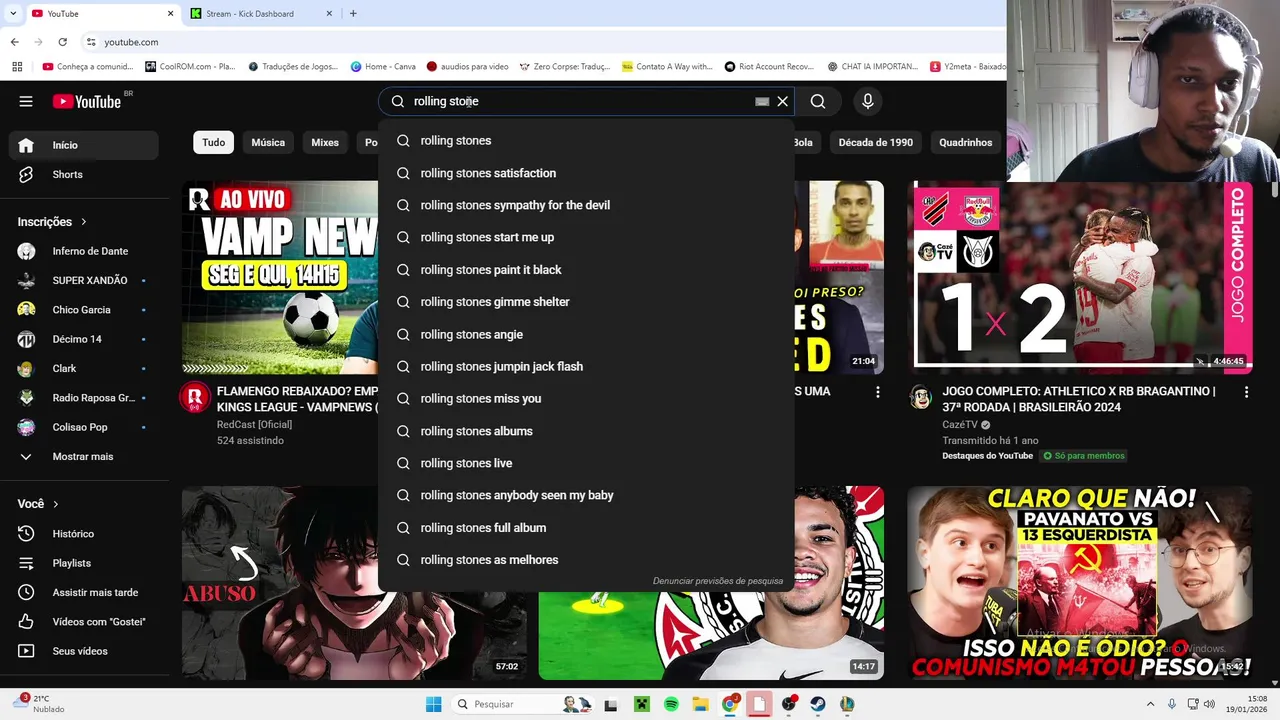The image size is (1280, 720).
Task: Click Denunciar previsões de pesquisa link
Action: point(718,581)
